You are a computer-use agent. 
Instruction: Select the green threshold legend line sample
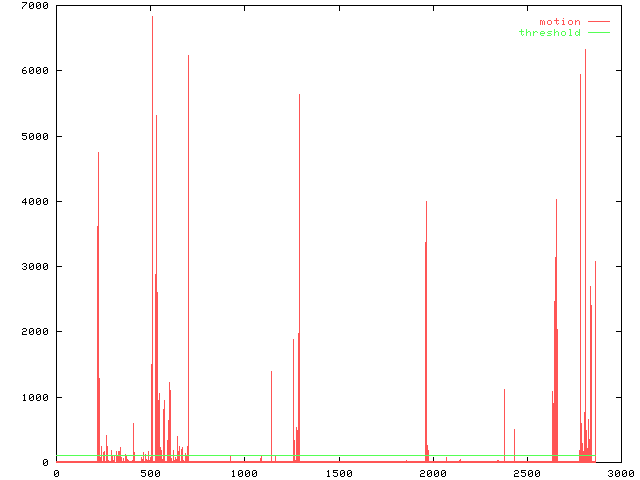[x=598, y=33]
